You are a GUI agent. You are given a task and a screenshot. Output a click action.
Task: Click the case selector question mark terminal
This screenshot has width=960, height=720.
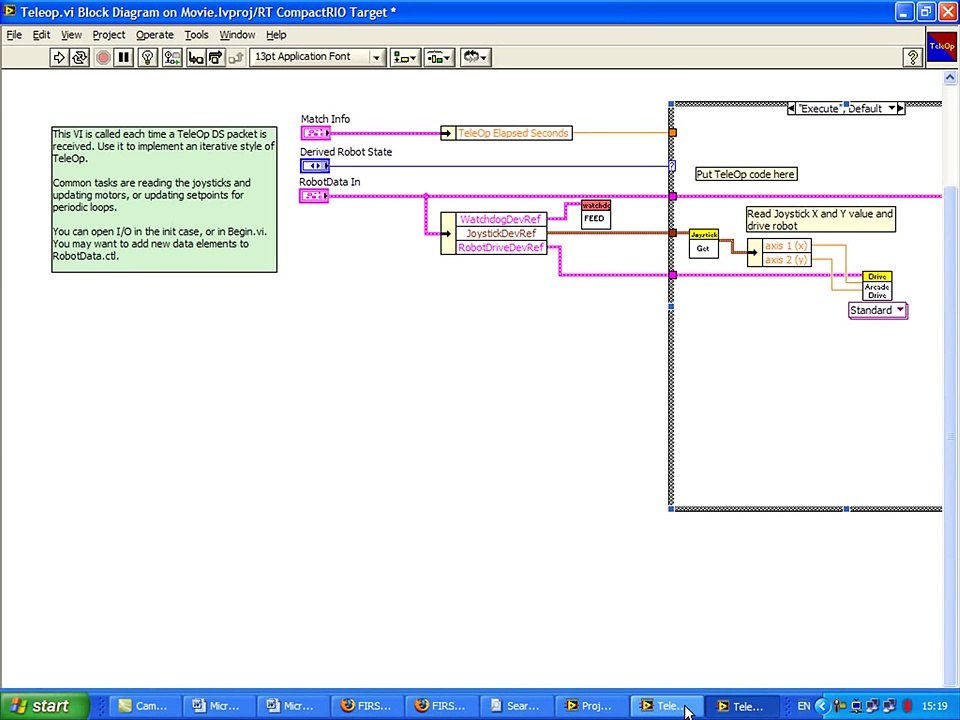672,166
